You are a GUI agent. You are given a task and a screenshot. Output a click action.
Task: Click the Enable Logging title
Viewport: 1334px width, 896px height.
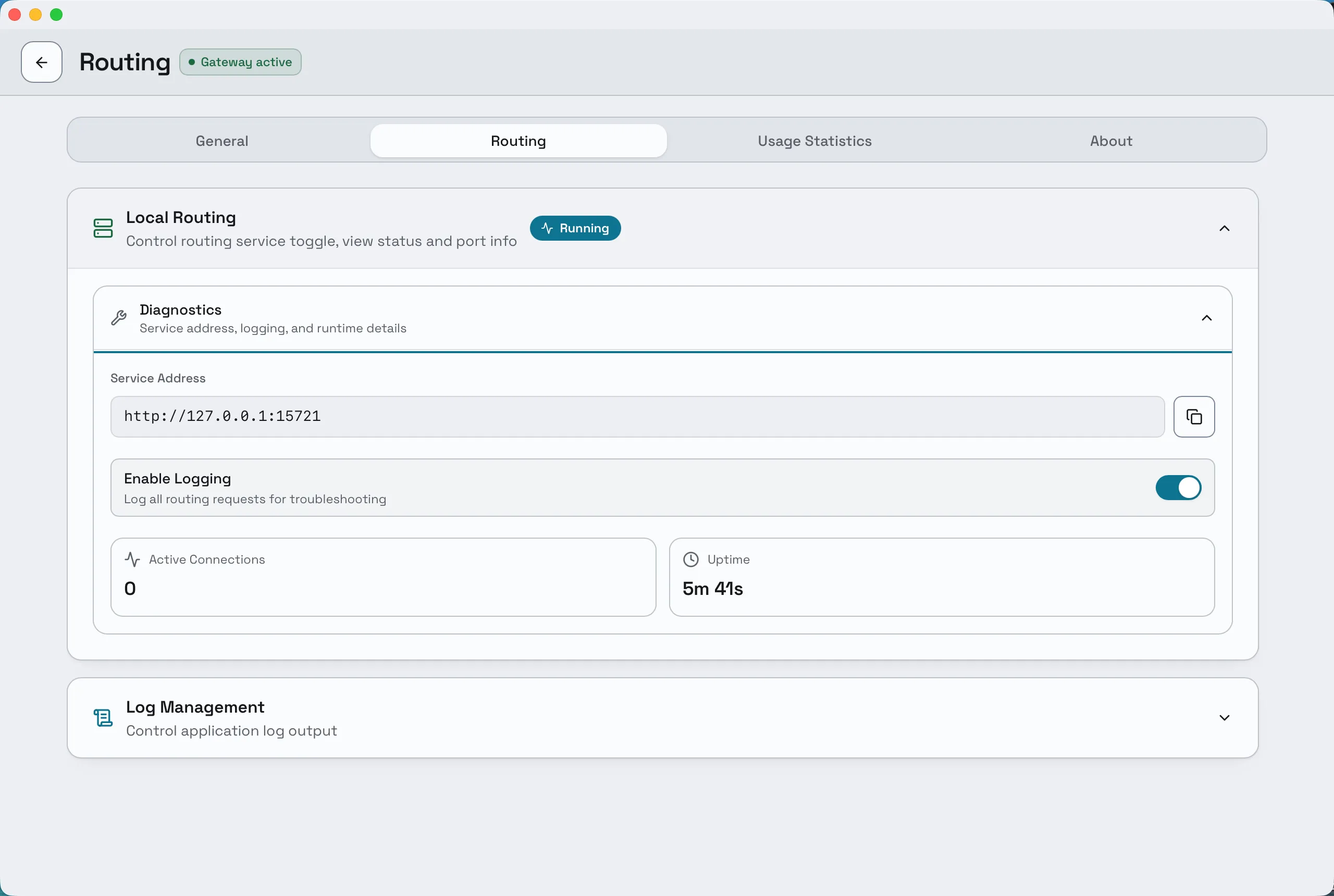pos(178,479)
